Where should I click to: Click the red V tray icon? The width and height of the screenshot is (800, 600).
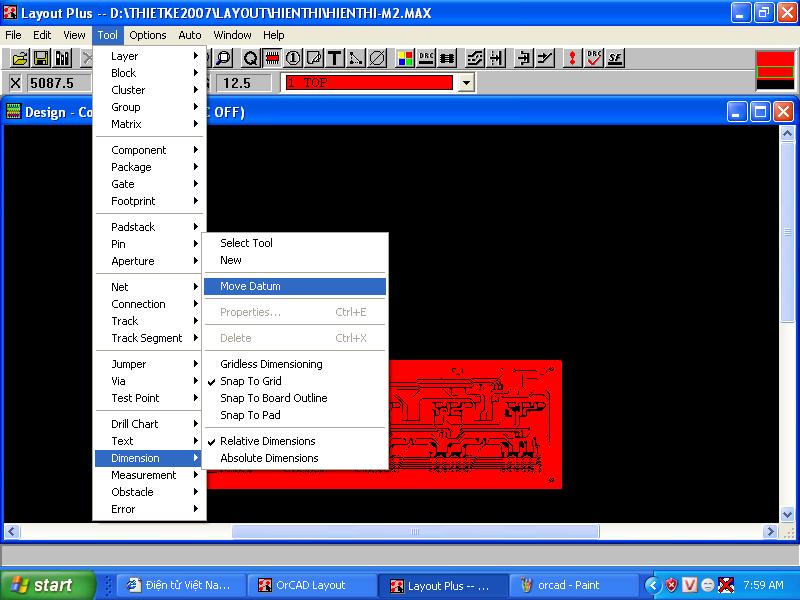689,585
